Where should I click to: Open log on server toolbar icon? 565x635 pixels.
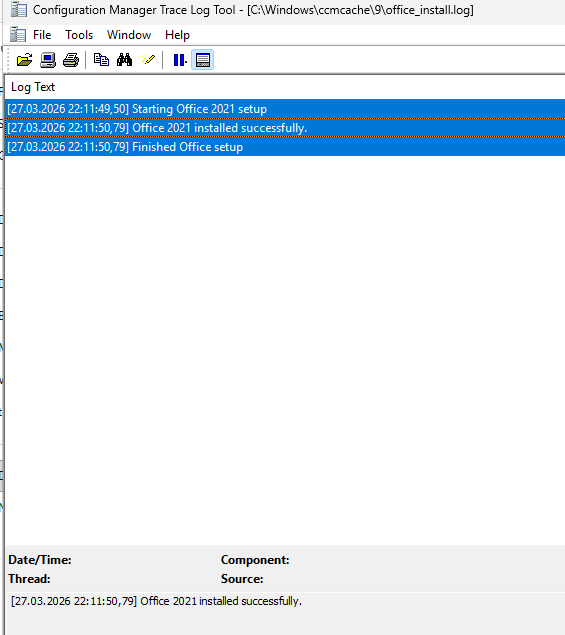click(x=48, y=60)
